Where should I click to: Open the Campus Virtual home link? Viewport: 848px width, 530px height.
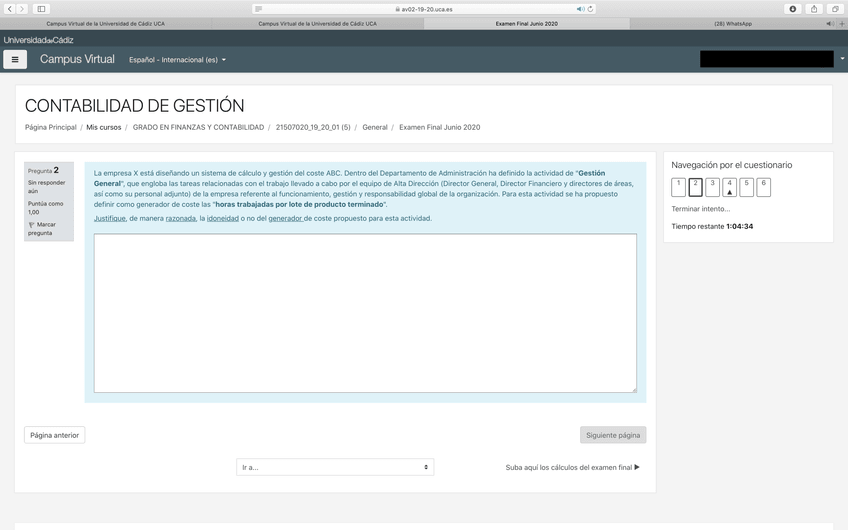coord(77,59)
